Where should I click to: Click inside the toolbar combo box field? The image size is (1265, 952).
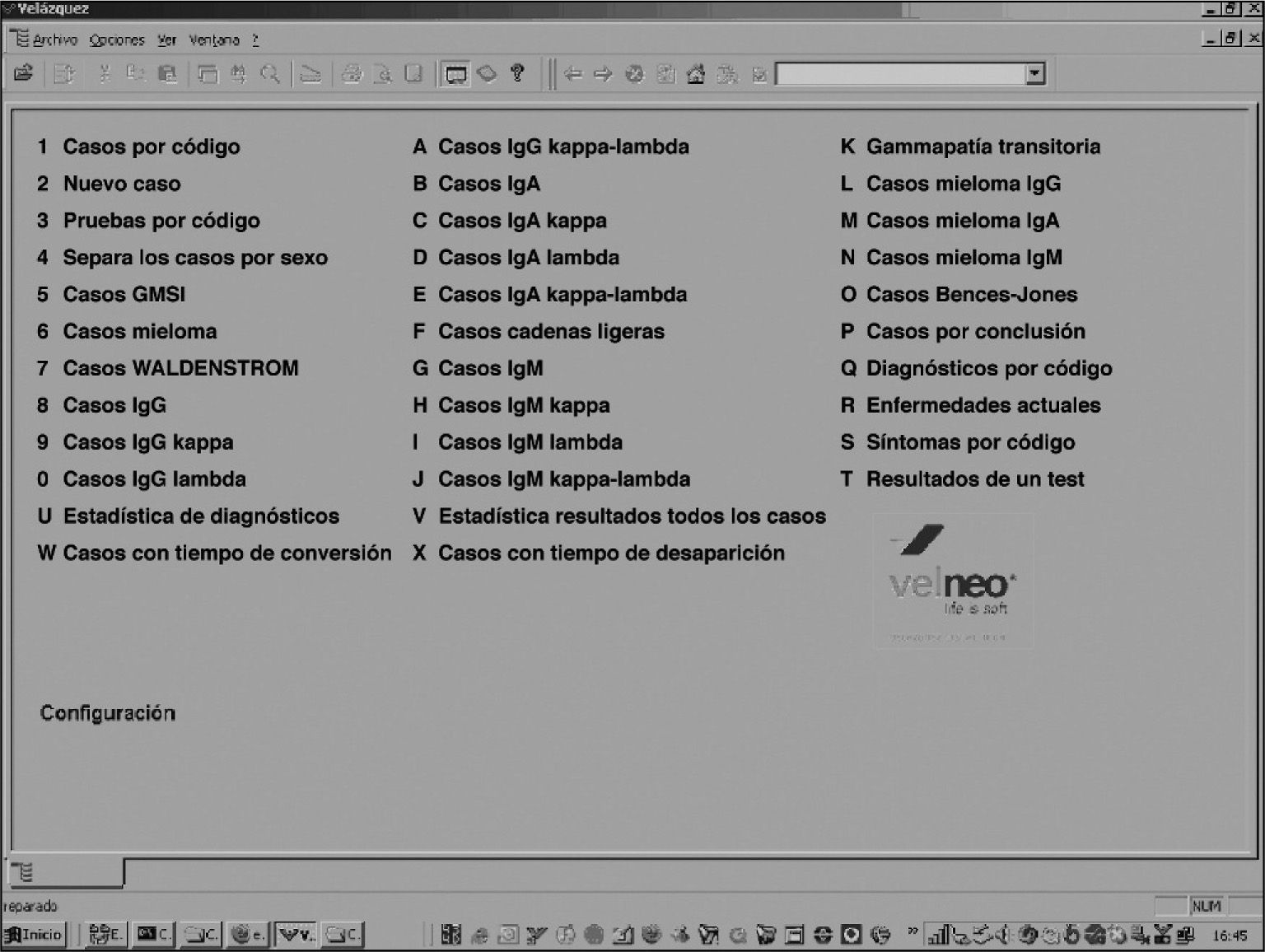900,74
